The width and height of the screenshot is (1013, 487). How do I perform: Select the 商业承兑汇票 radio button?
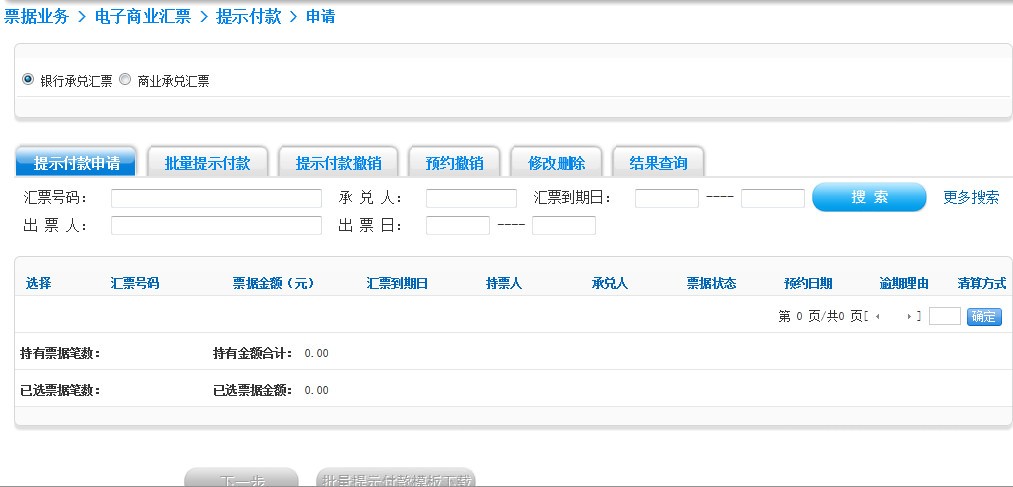(125, 80)
